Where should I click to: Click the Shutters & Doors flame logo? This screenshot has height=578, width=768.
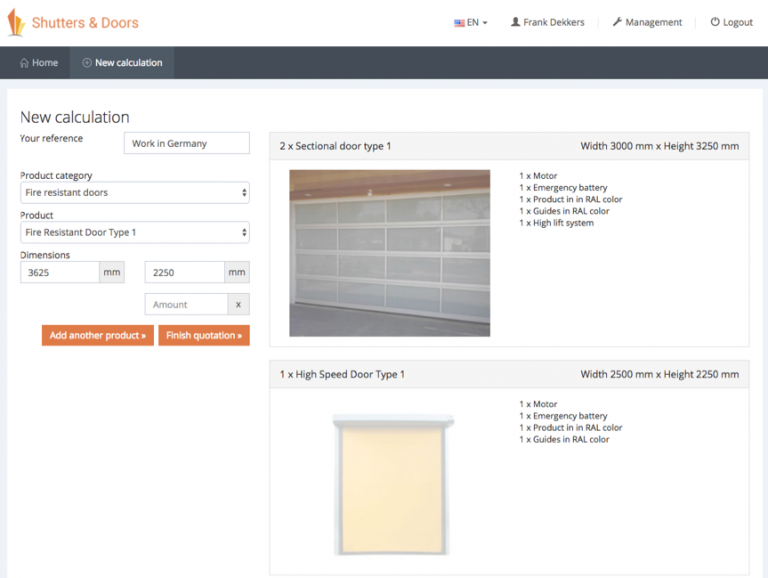pos(16,23)
